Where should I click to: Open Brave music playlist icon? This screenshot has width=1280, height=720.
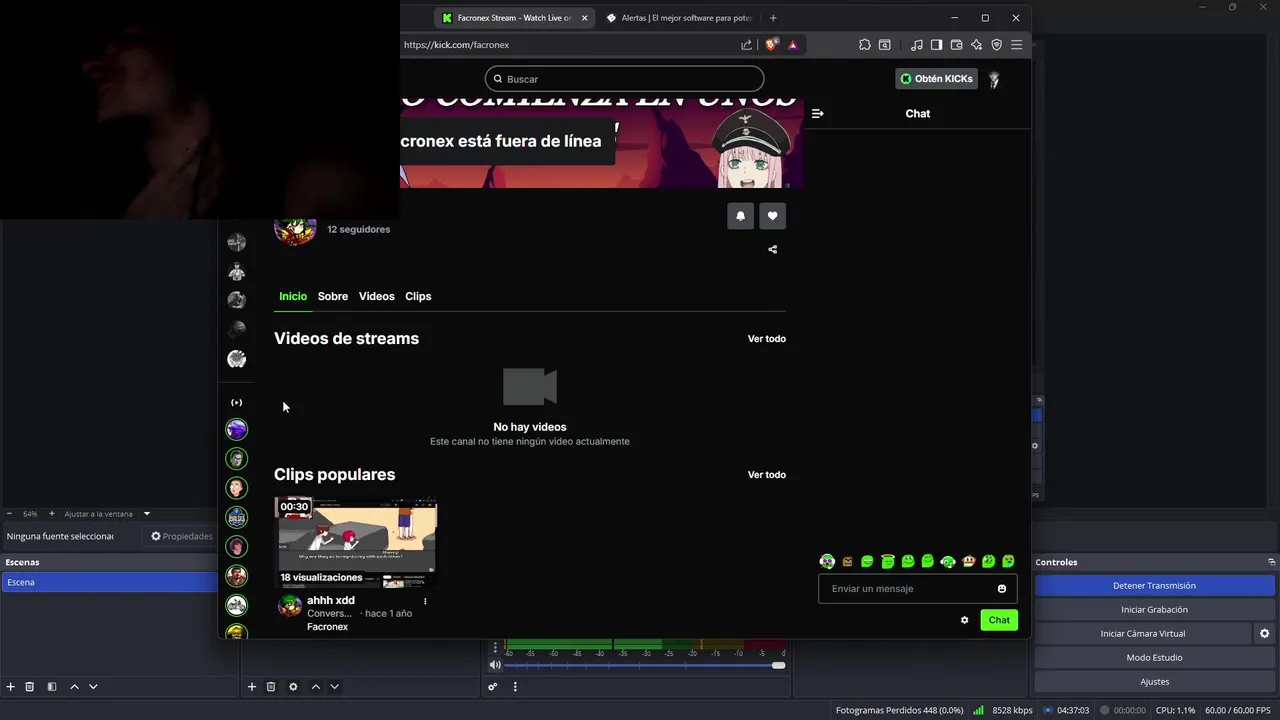[x=916, y=44]
